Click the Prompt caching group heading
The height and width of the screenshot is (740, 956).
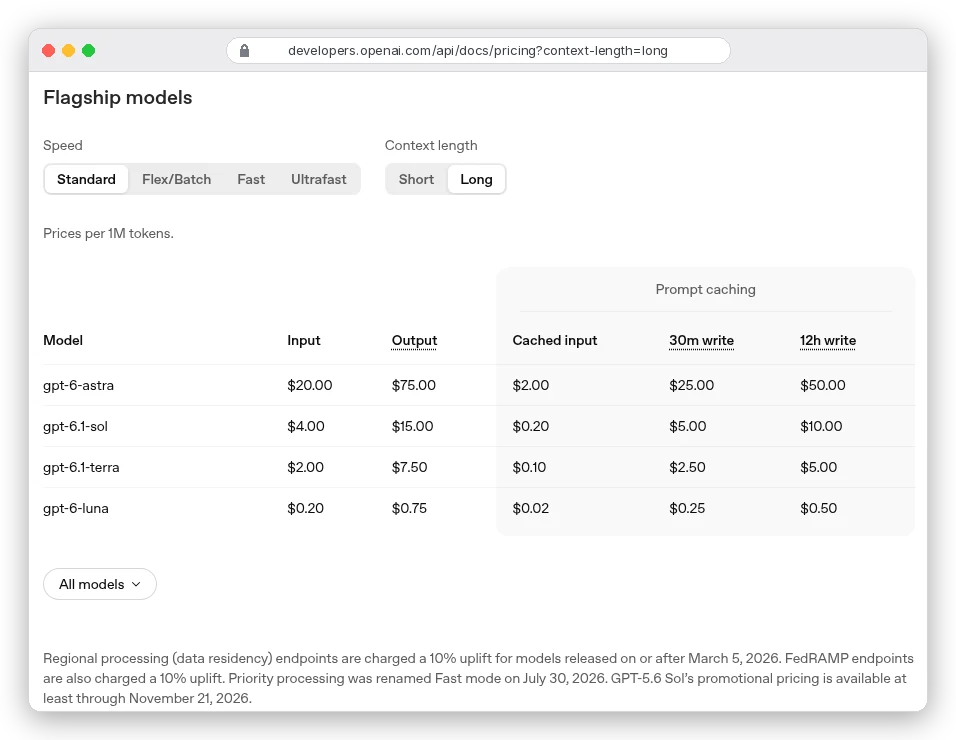coord(705,290)
